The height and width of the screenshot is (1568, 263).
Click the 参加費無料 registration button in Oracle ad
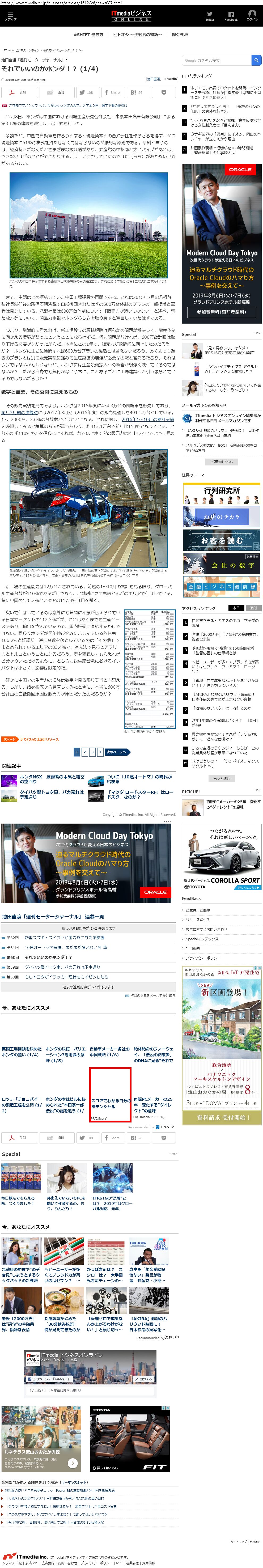click(221, 312)
